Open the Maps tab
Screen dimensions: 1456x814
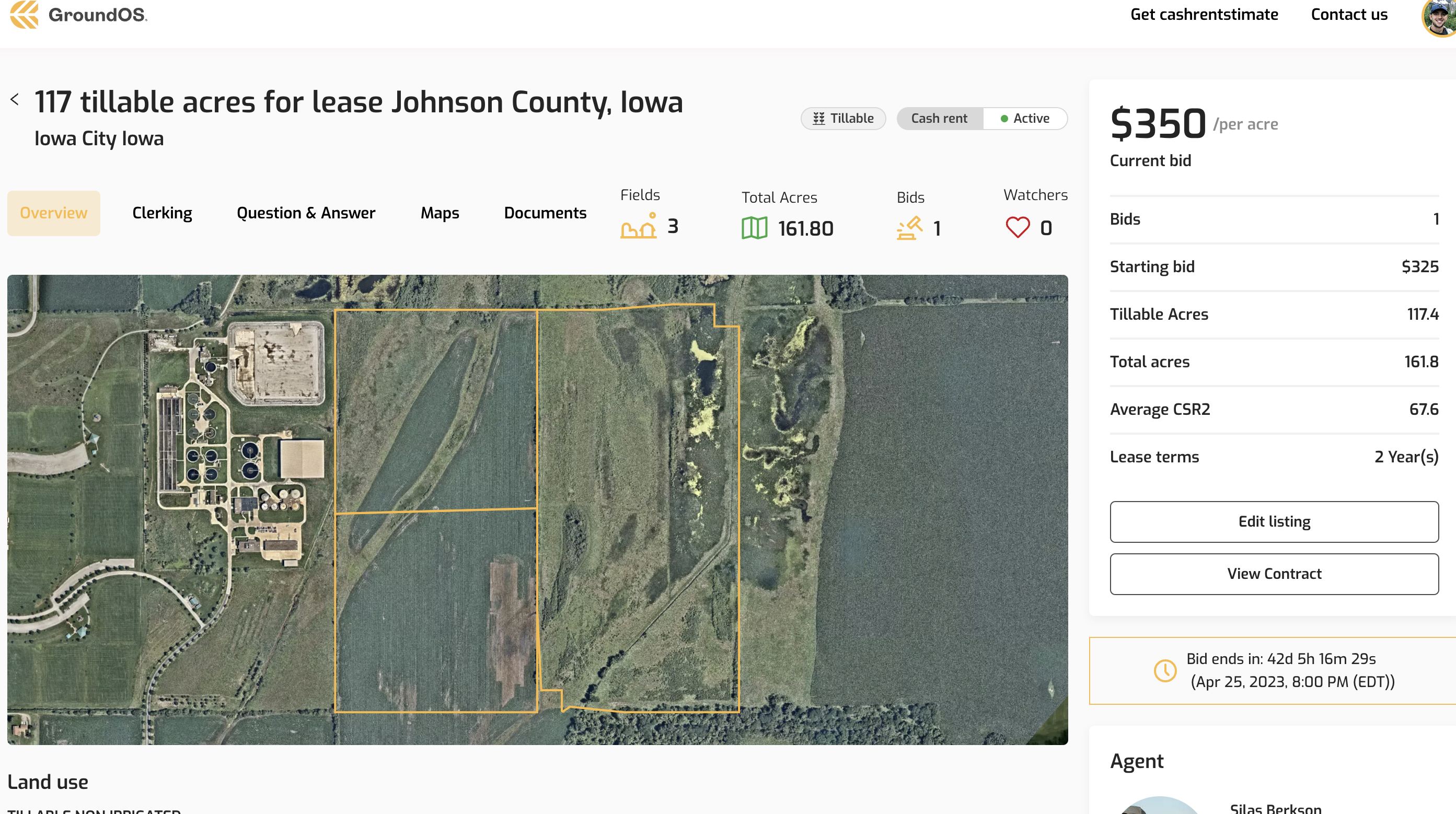440,213
